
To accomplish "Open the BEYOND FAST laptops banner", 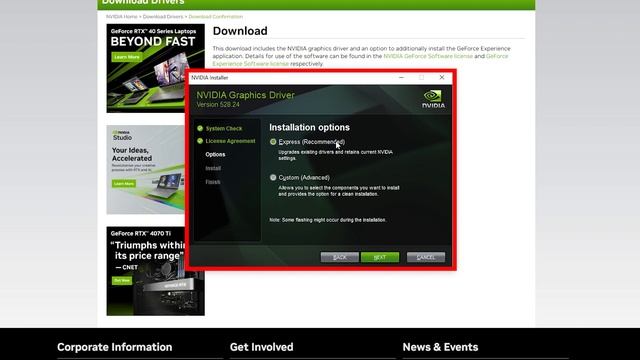I will coord(156,68).
